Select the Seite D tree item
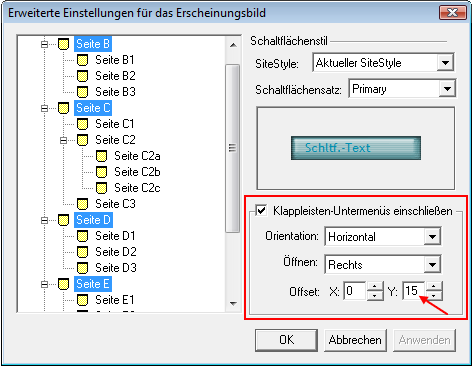Viewport: 472px width, 366px height. [x=93, y=220]
